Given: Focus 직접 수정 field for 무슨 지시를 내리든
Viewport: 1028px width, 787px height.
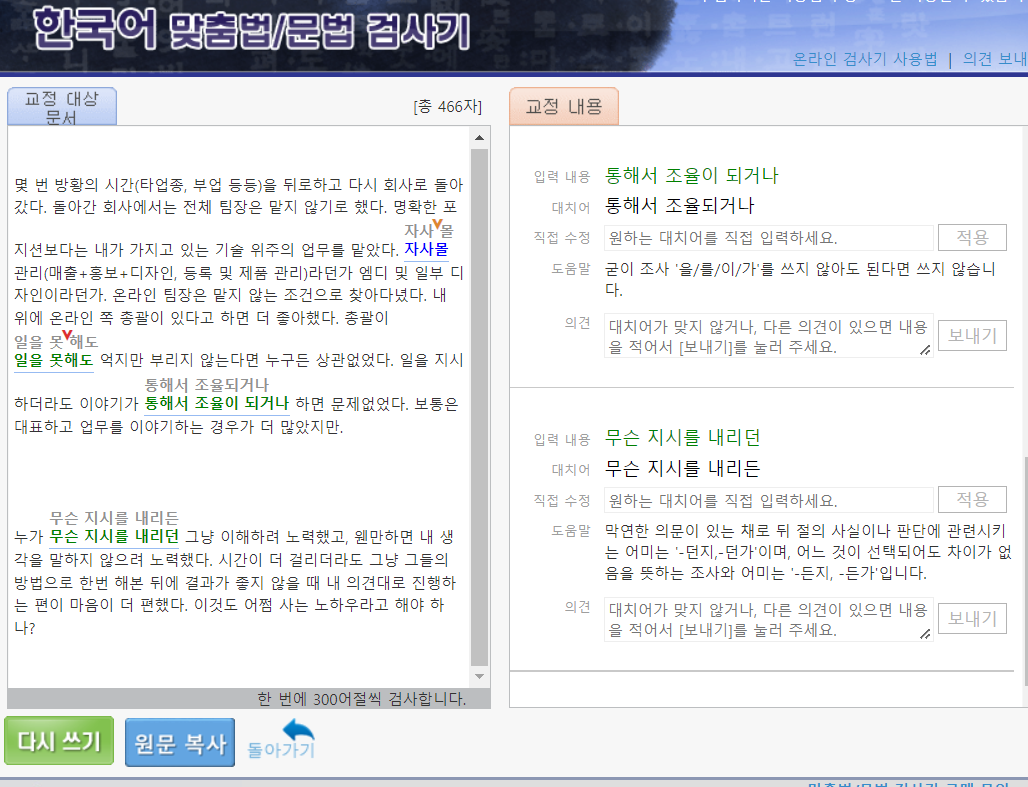Looking at the screenshot, I should 768,500.
